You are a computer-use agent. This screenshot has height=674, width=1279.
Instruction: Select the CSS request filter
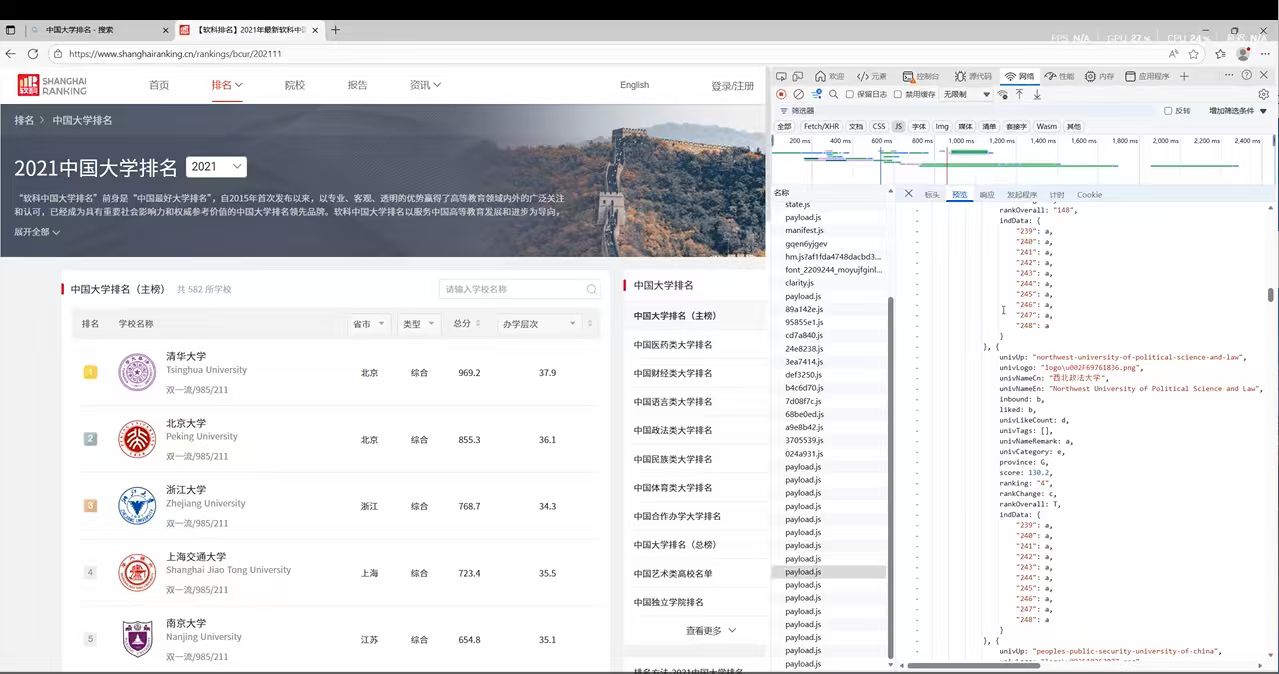pyautogui.click(x=878, y=127)
